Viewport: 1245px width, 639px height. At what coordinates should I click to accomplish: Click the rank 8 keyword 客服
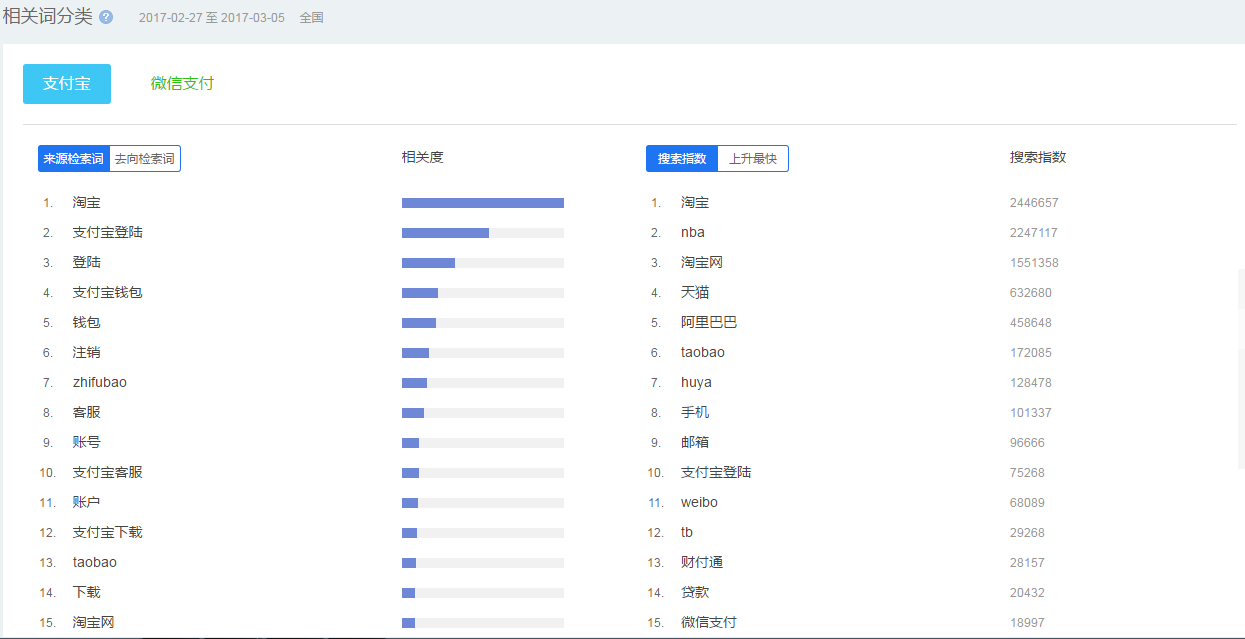point(87,413)
